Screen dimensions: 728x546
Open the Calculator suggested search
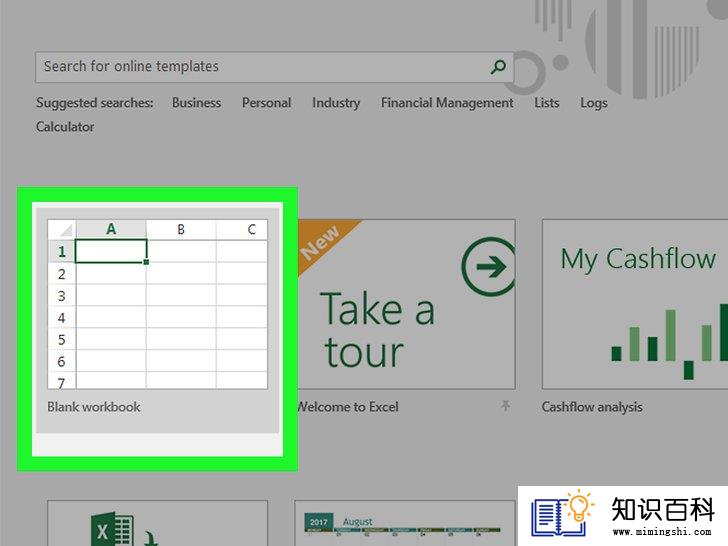coord(65,127)
